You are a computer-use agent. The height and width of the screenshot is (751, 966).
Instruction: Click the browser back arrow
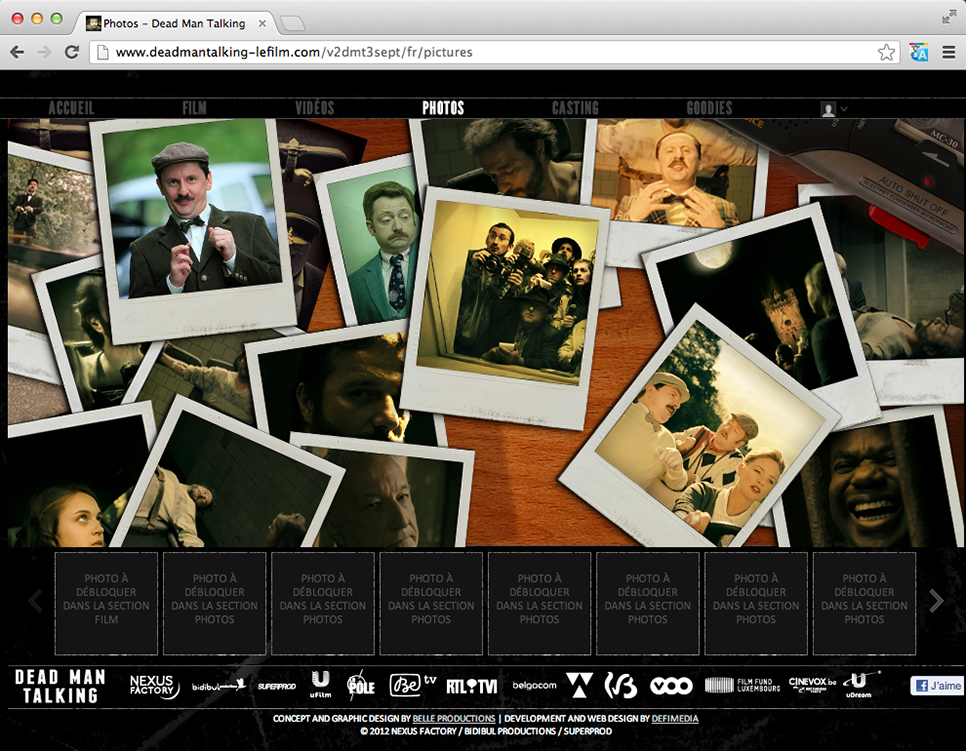point(17,52)
